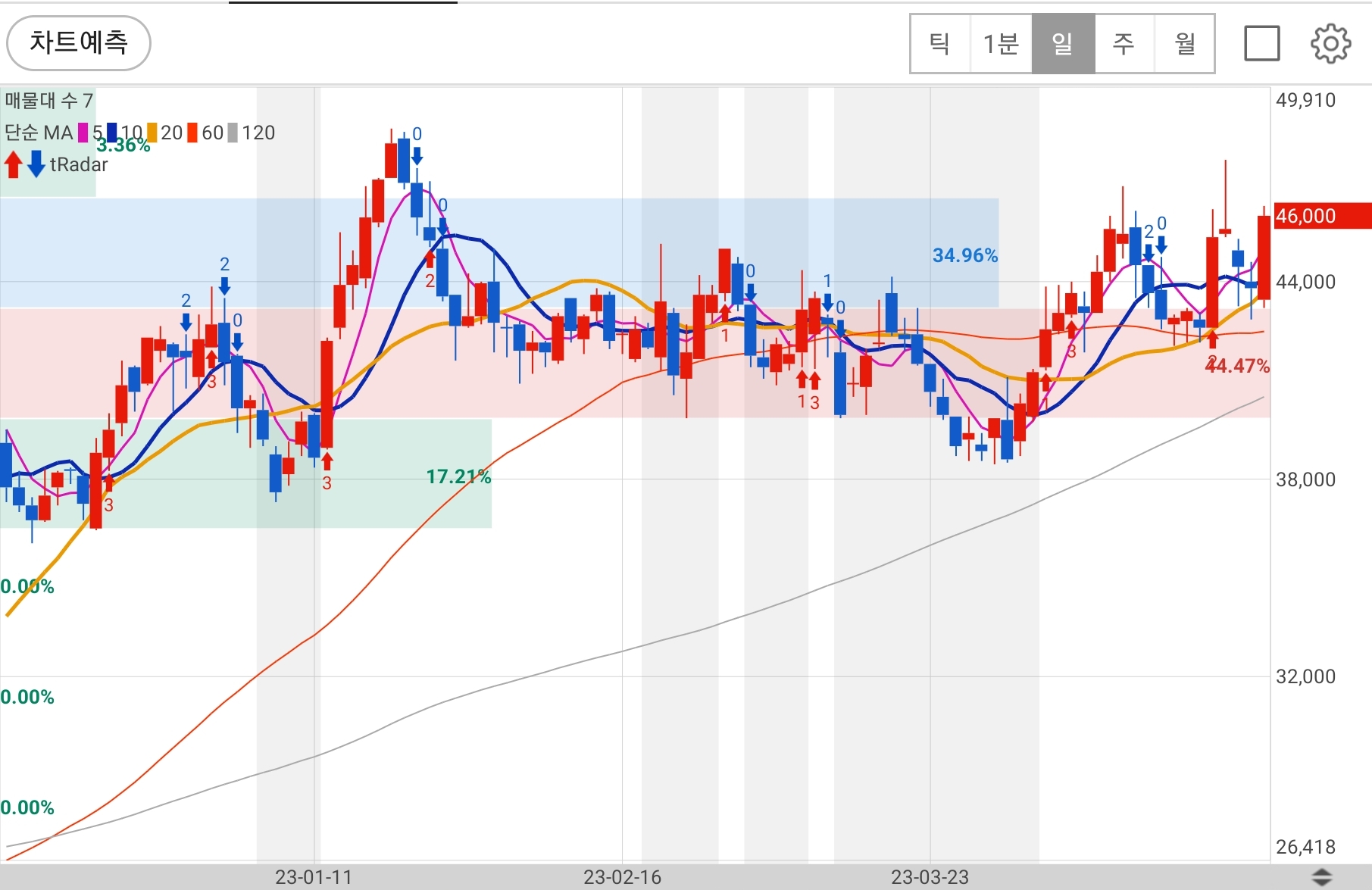Click the blue sell arrow at the chart peak
Screen dimensions: 1372x890
click(417, 156)
